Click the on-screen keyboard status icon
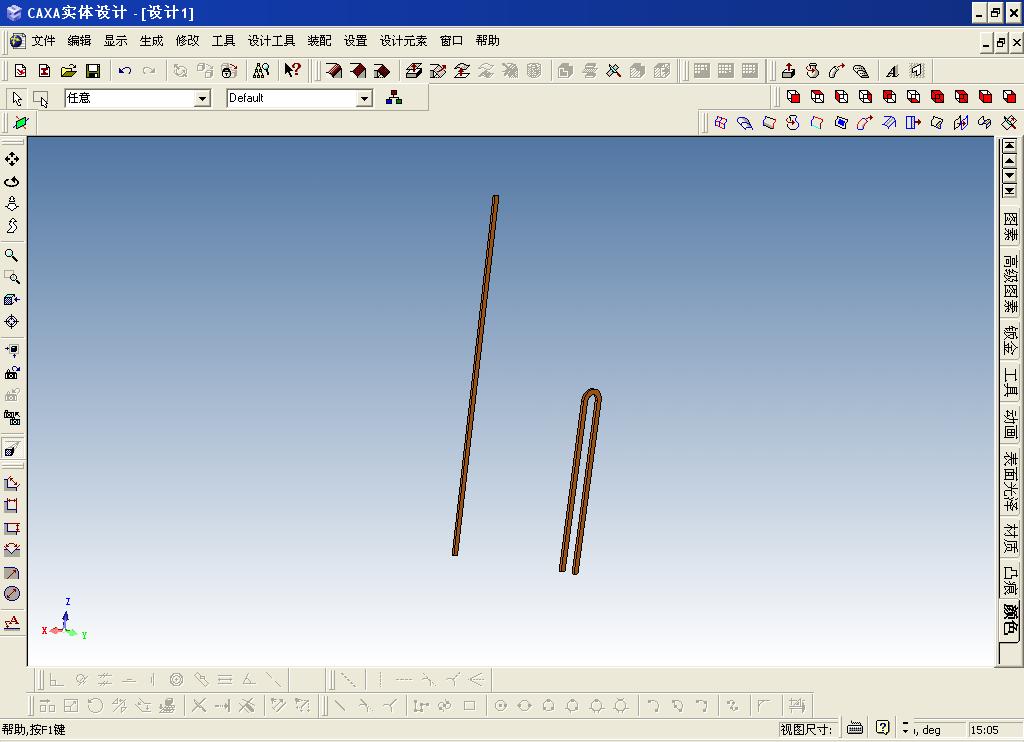 (854, 728)
